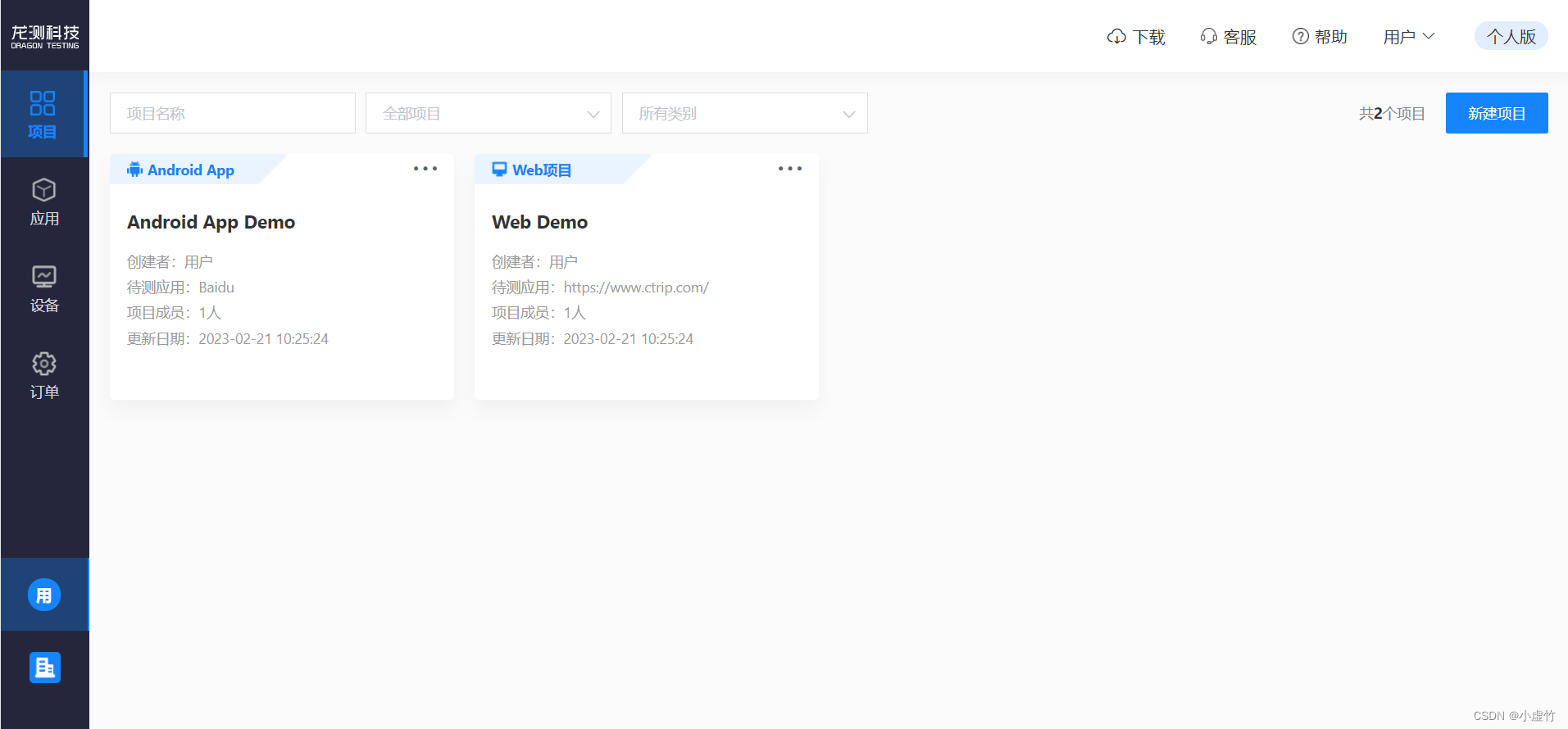Open the 所有类别 dropdown
Screen dimensions: 1568x729
tap(745, 113)
